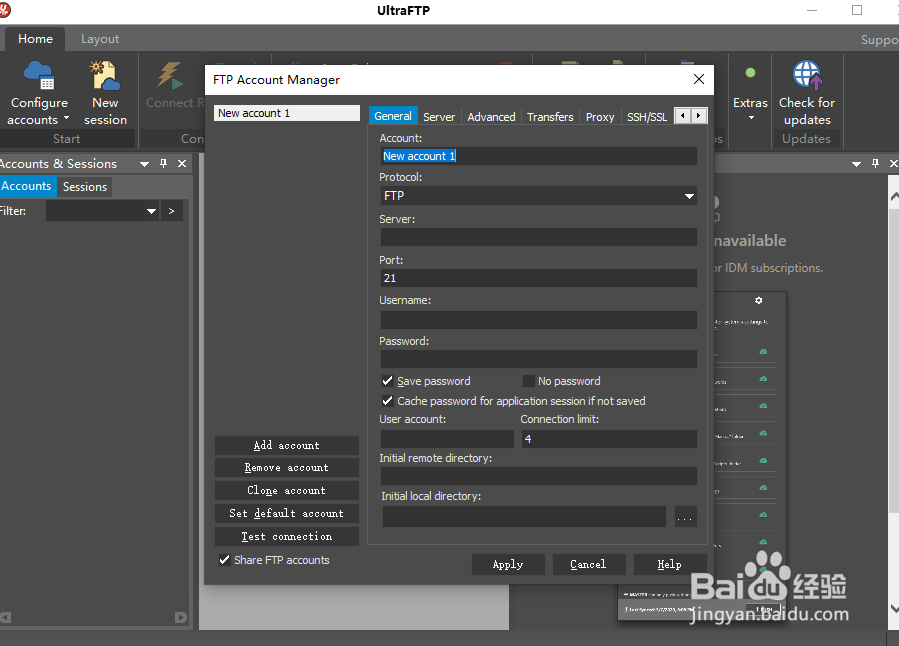
Task: Focus the Connection limit field
Action: tap(609, 439)
